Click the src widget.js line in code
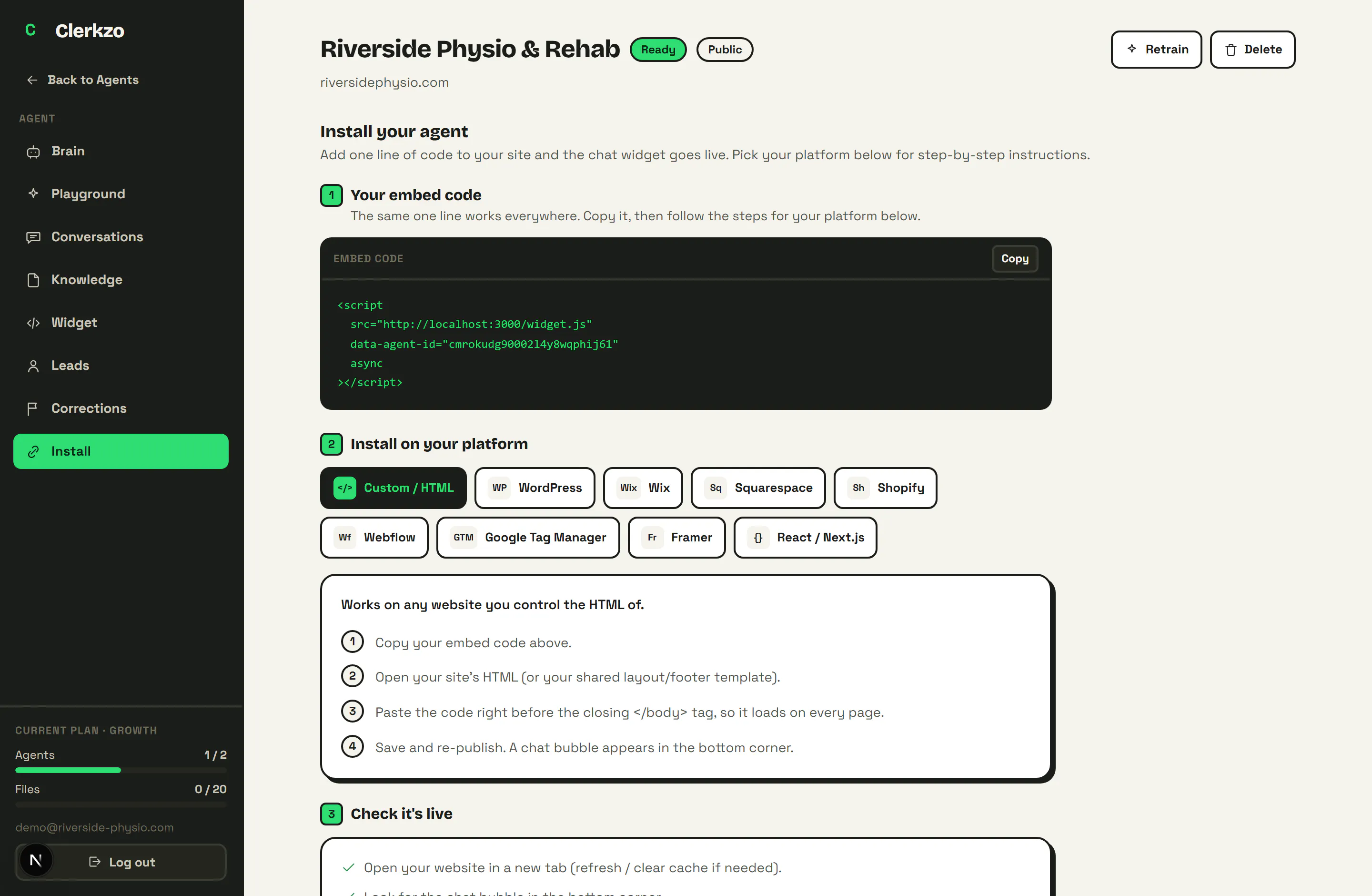 pos(471,324)
